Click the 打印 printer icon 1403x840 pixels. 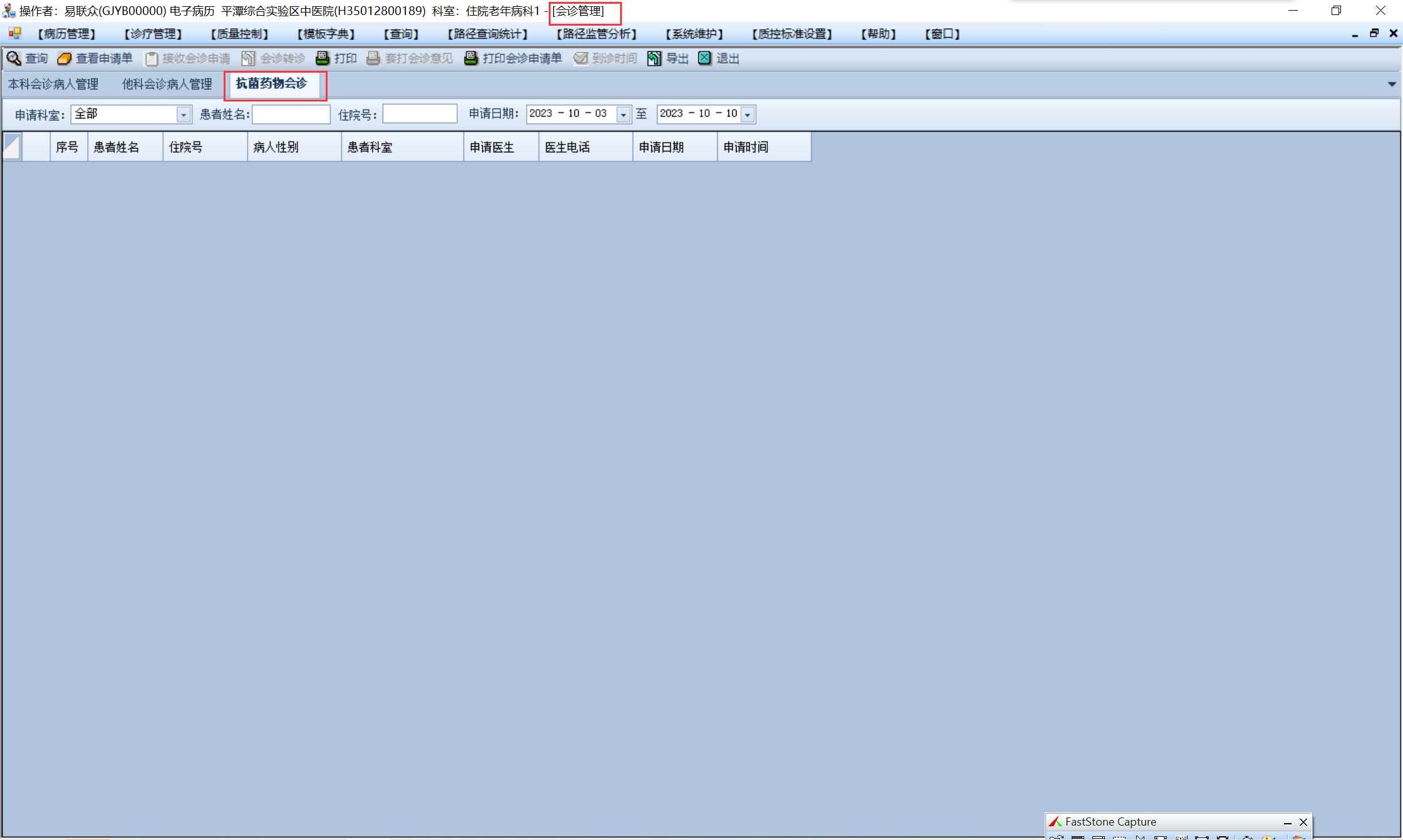pos(323,58)
